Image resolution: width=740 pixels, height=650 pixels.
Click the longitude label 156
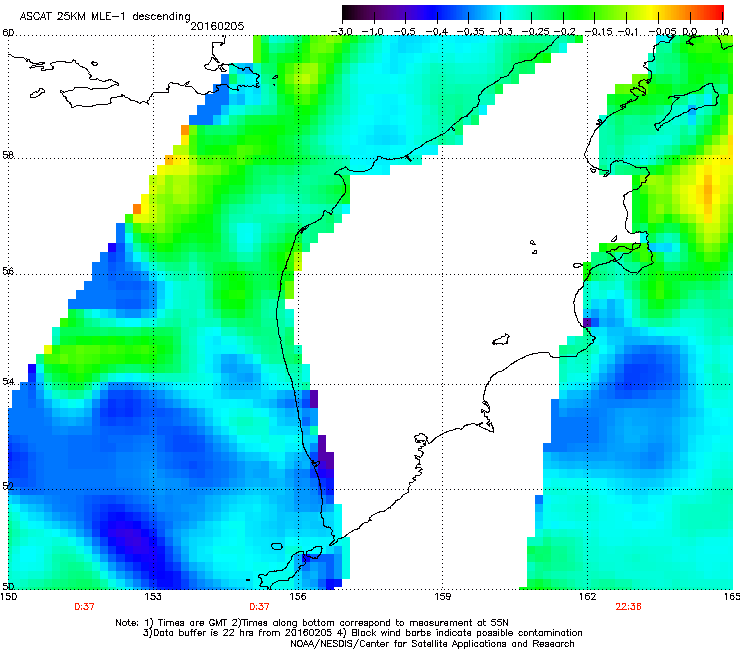[298, 597]
